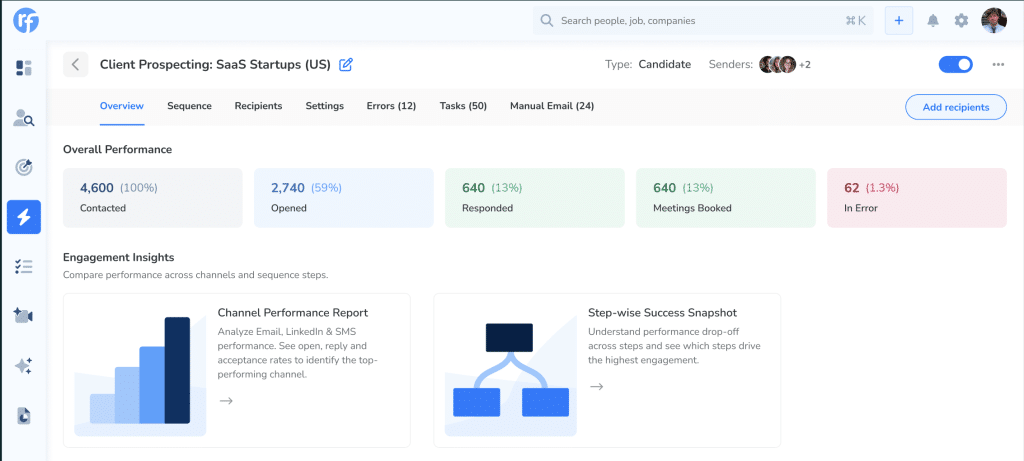
Task: Open the Manual Email (24) tab
Action: pos(552,106)
